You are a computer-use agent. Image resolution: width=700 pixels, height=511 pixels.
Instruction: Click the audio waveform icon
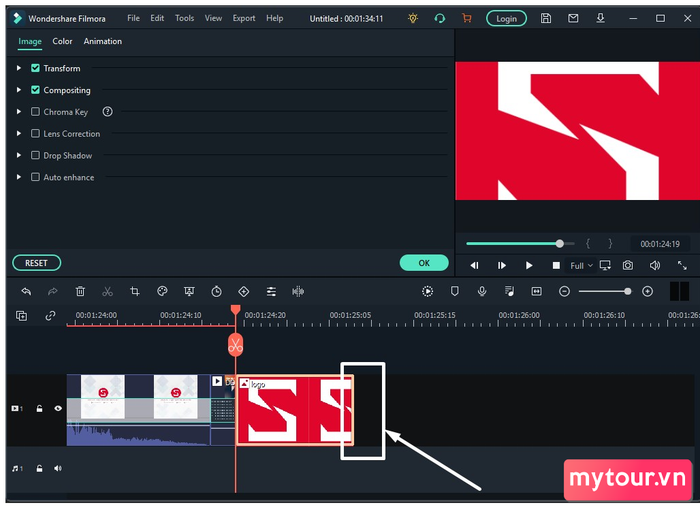coord(298,292)
